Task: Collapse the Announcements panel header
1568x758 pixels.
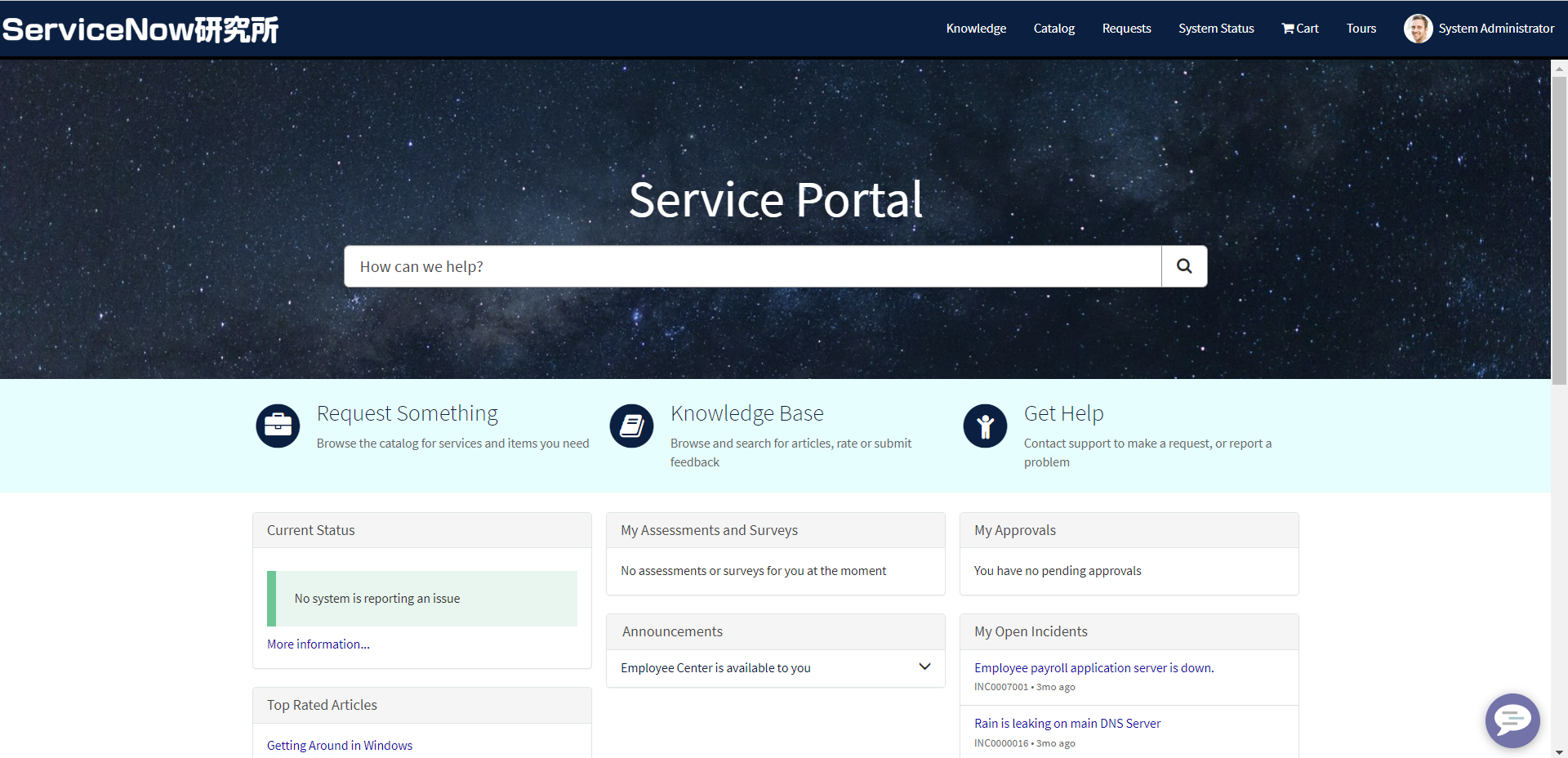Action: [x=672, y=631]
